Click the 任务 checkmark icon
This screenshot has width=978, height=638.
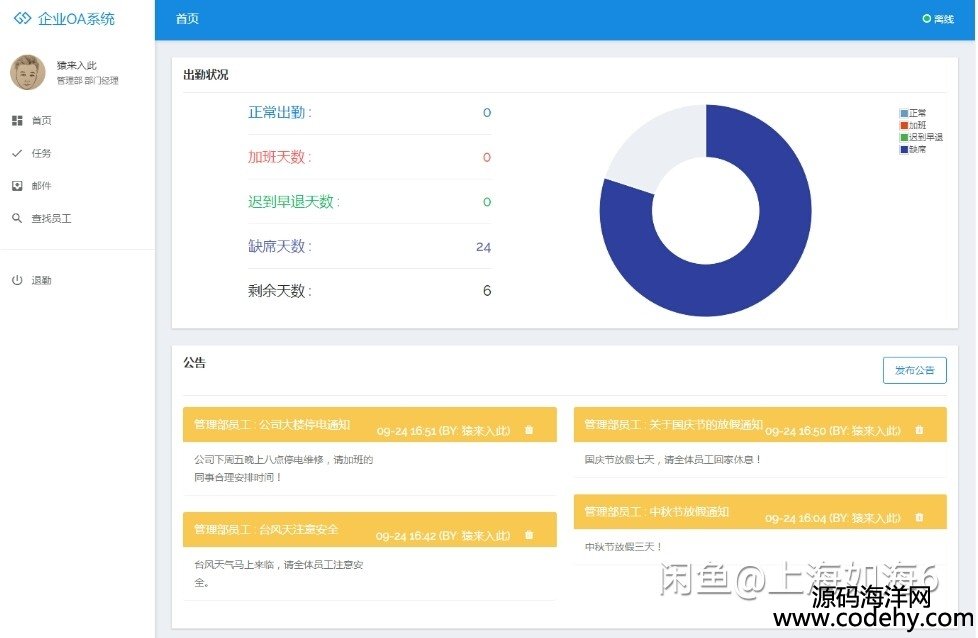[x=17, y=153]
